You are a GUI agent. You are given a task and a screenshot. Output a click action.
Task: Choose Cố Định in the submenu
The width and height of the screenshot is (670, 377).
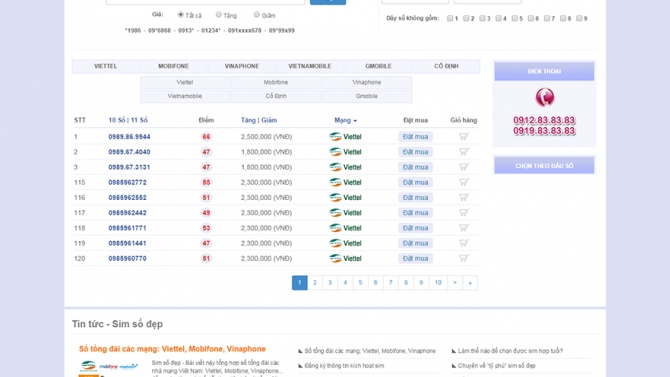(x=276, y=96)
